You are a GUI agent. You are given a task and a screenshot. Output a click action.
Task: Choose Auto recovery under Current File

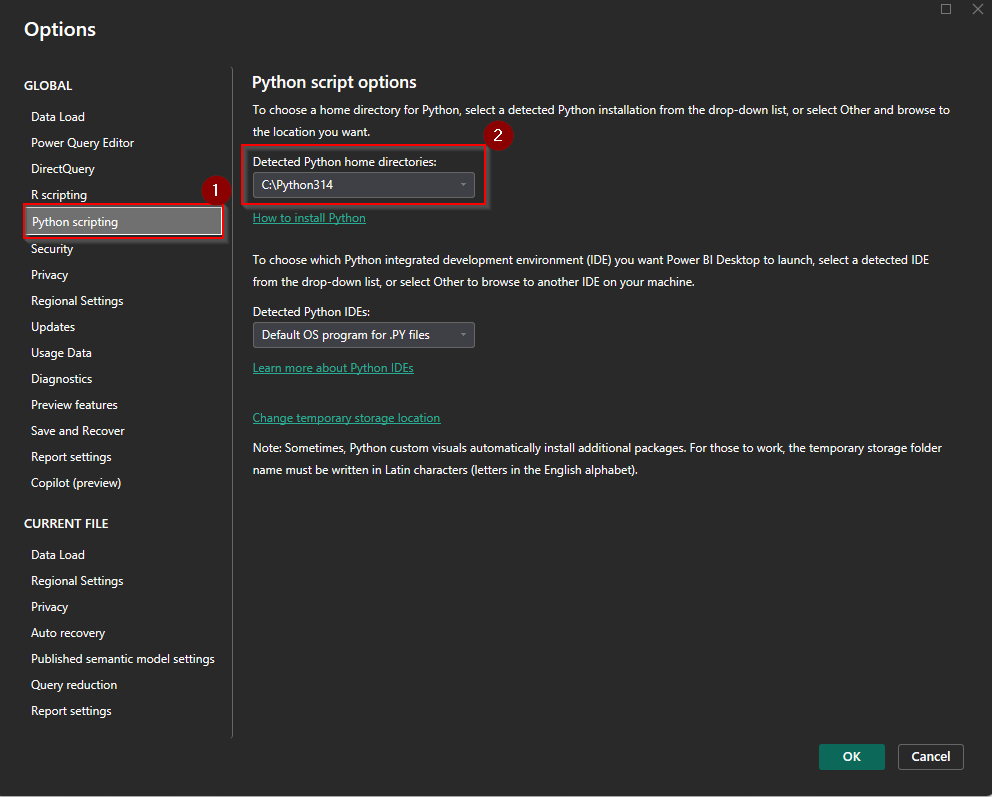(68, 633)
